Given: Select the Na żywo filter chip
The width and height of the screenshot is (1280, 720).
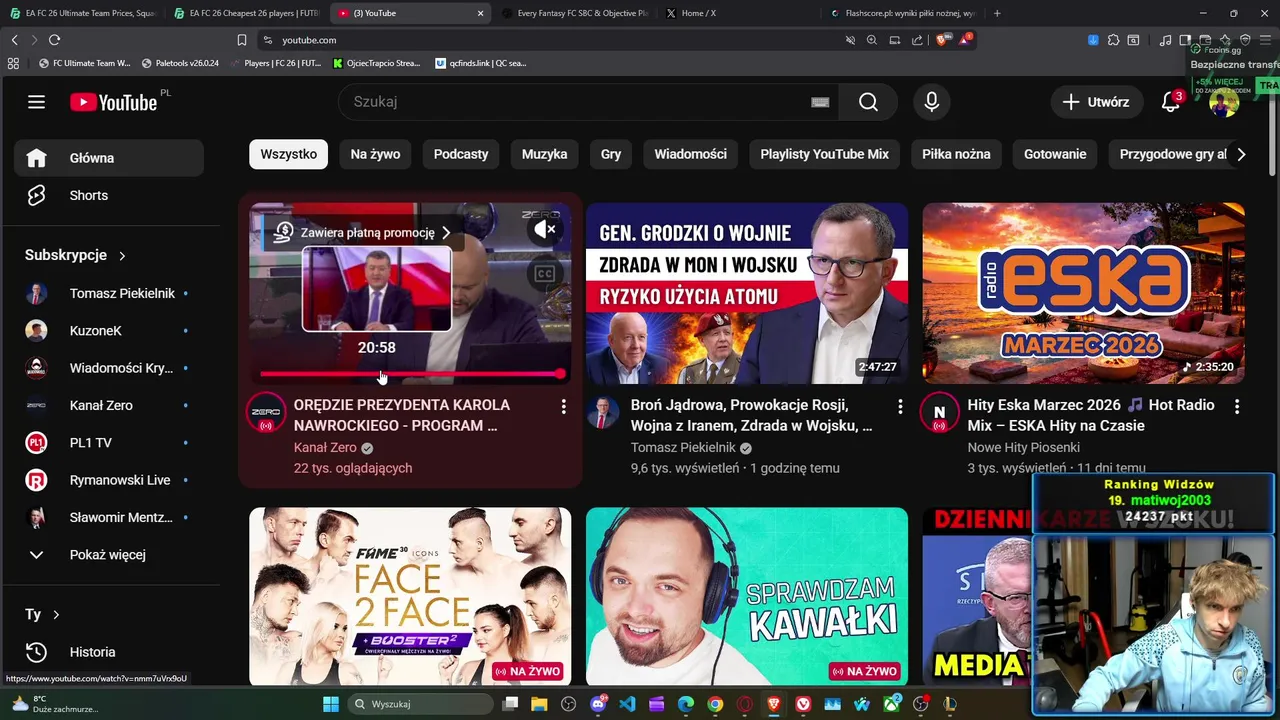Looking at the screenshot, I should [x=375, y=154].
